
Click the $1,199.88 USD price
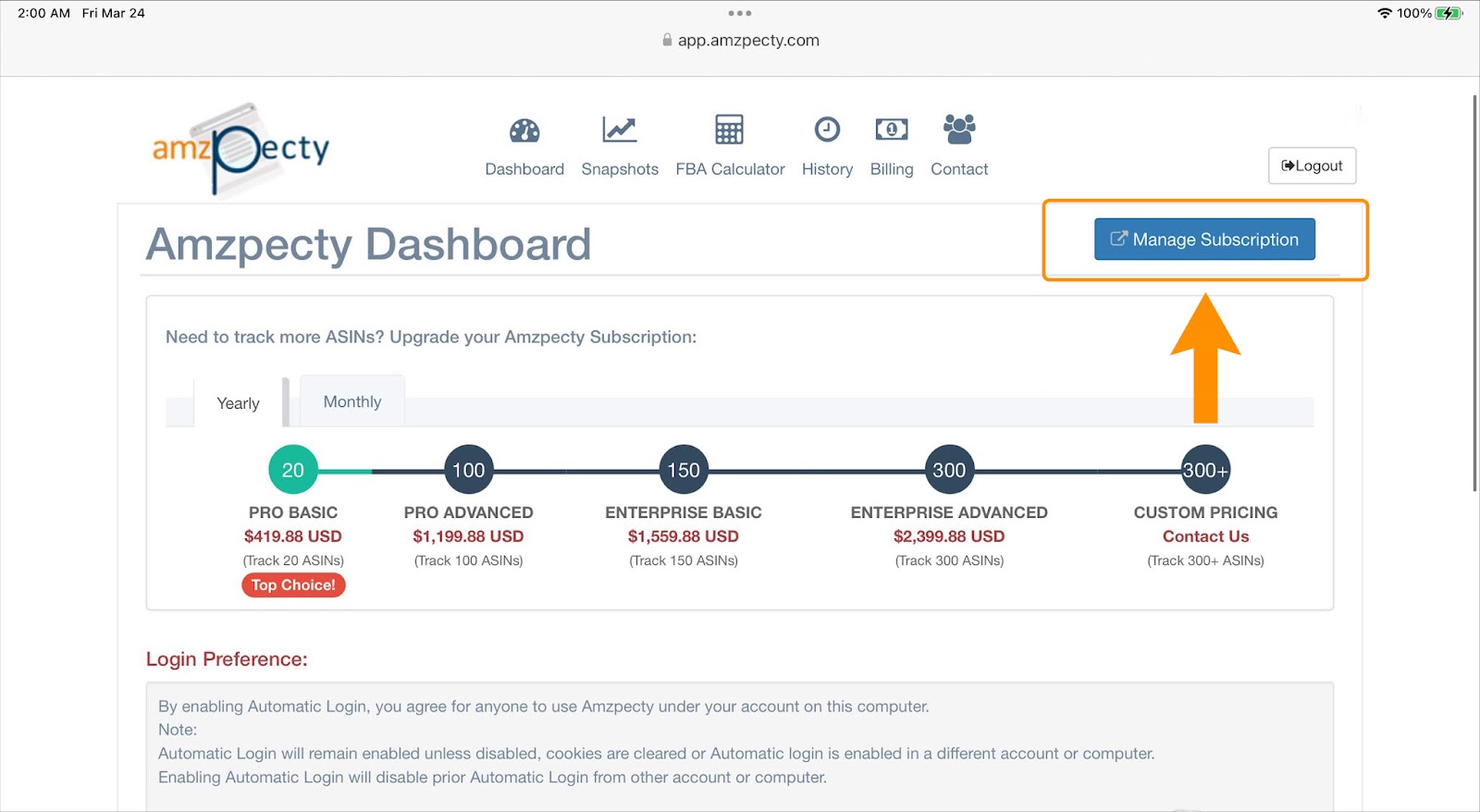pos(468,536)
